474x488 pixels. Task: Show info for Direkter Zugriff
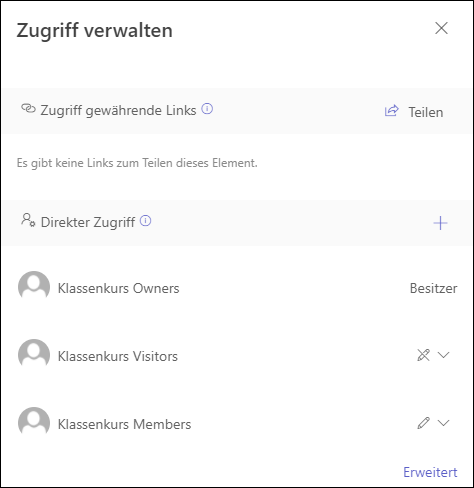click(x=145, y=221)
